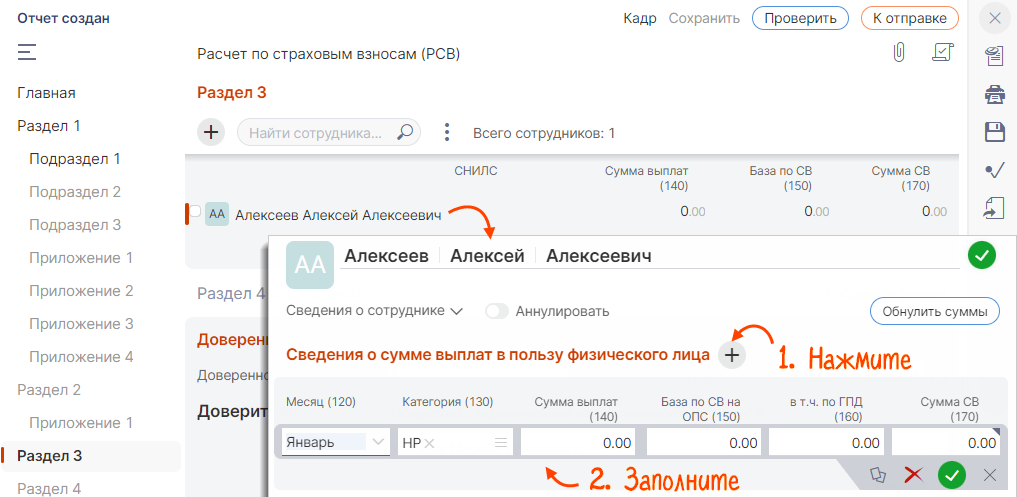The width and height of the screenshot is (1017, 497).
Task: Add employee with round plus button
Action: [x=211, y=132]
